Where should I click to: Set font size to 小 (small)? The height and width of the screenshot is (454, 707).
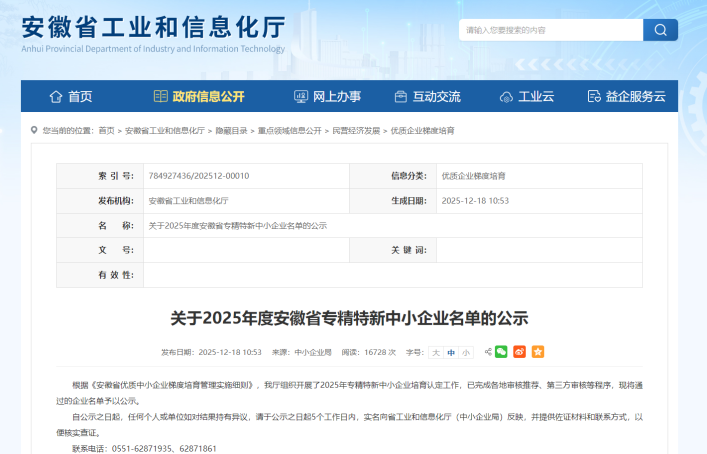[465, 353]
